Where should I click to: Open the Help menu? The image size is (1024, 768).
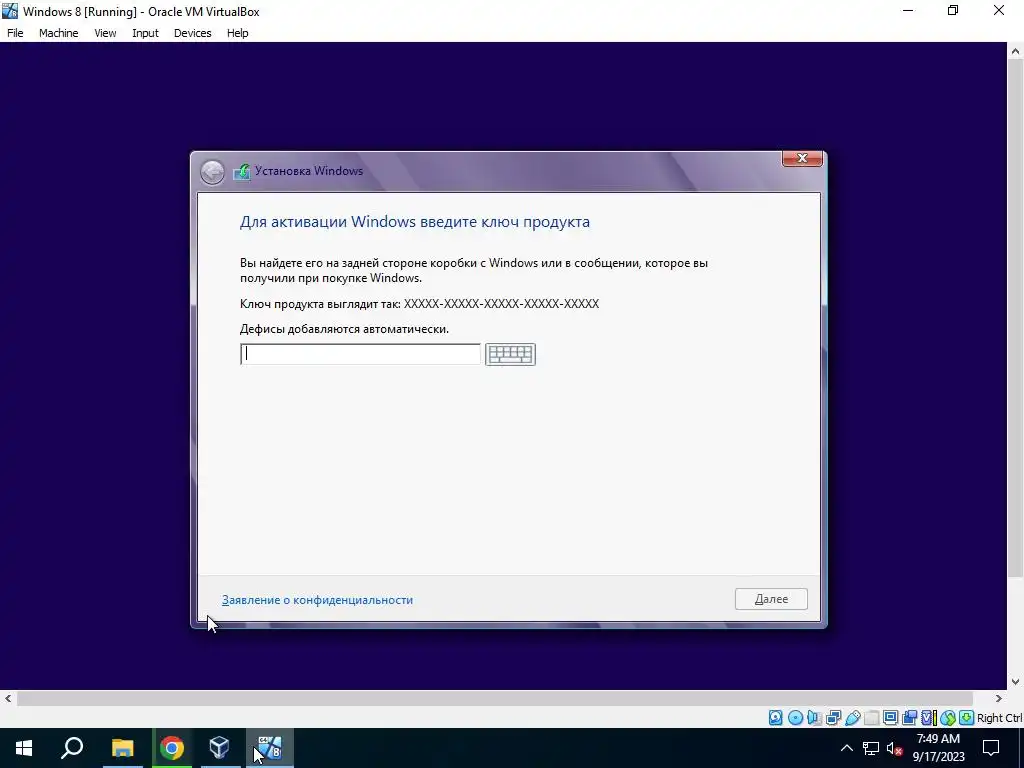click(x=238, y=33)
